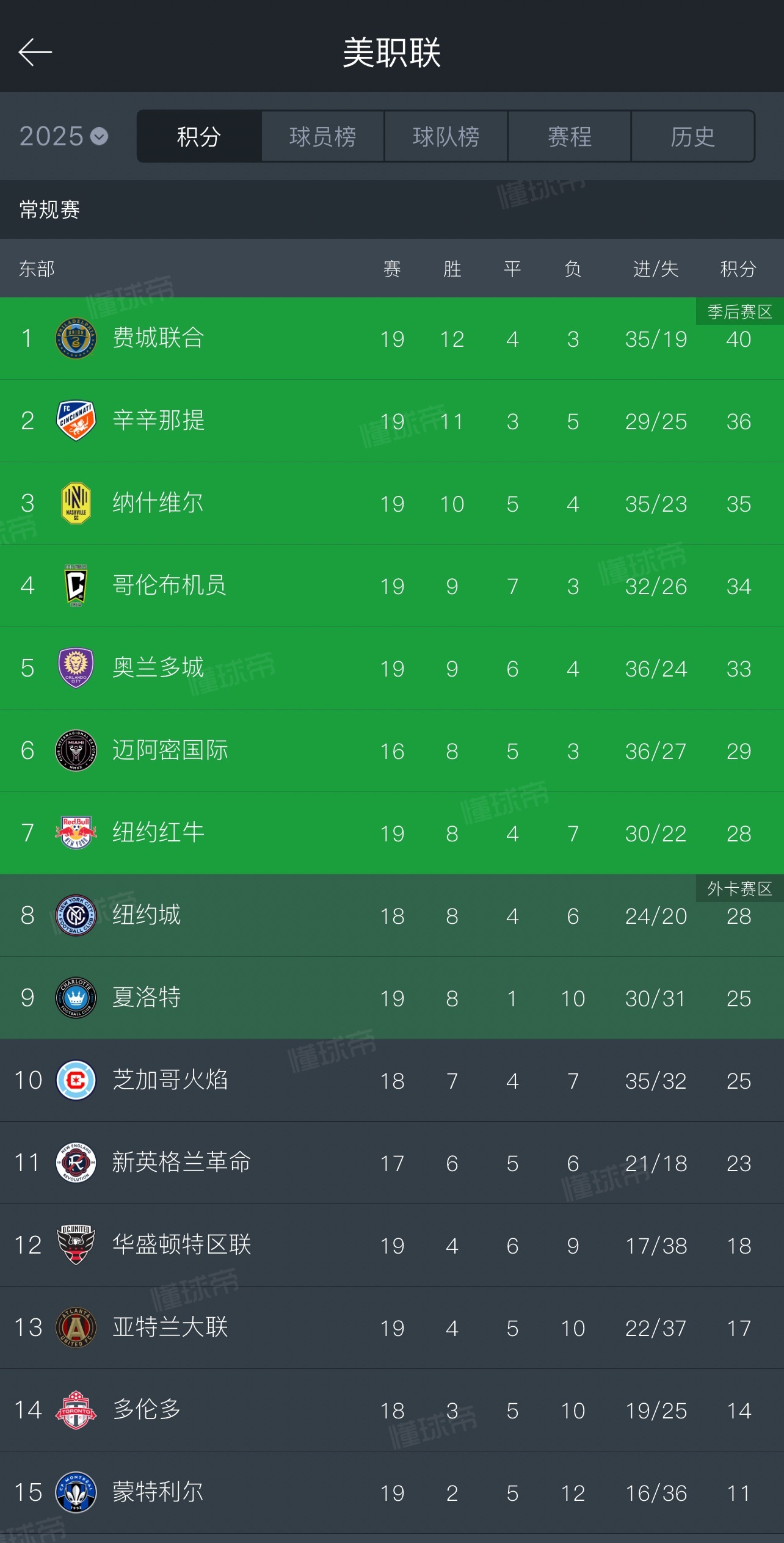The image size is (784, 1543).
Task: Click the 季后赛区 label badge
Action: (x=739, y=312)
